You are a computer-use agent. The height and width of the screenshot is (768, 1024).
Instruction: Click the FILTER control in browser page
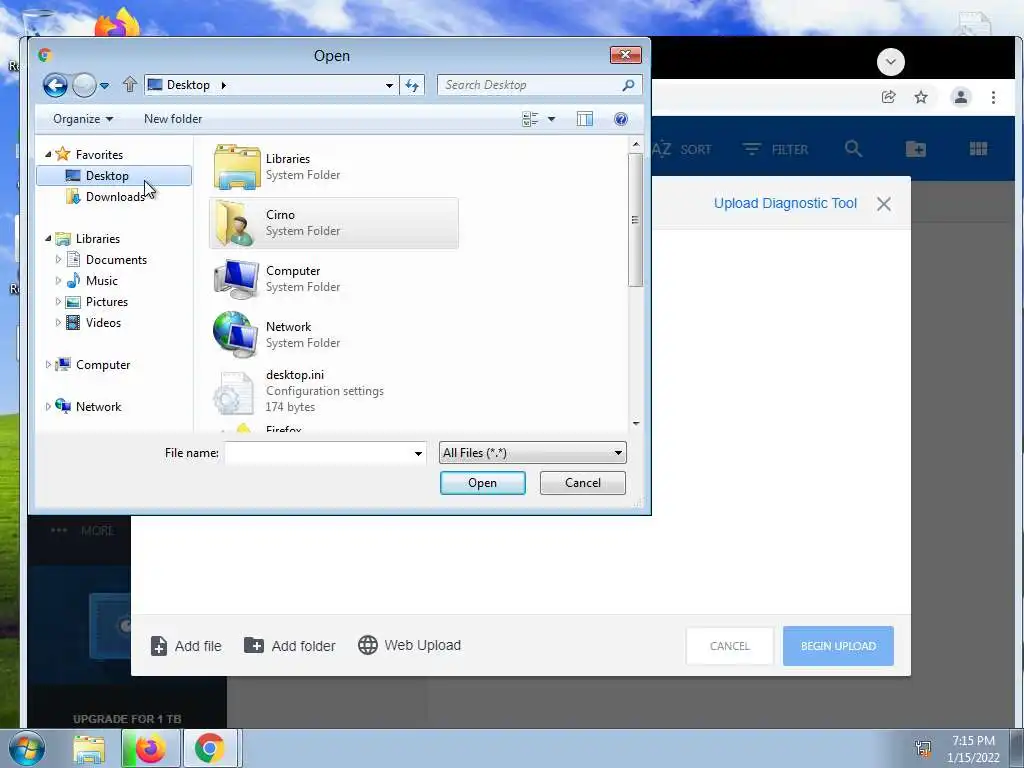775,150
